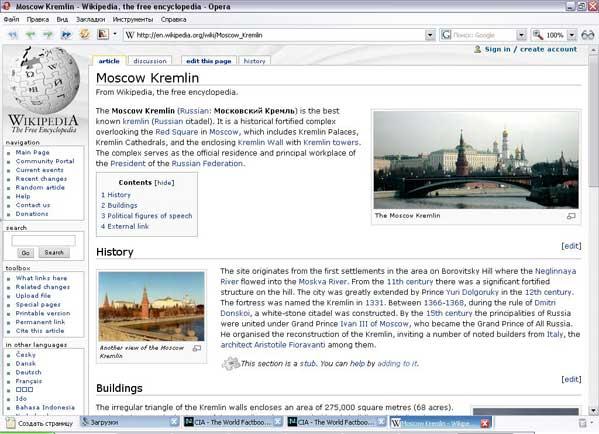Open the Инструменты menu

tap(133, 19)
